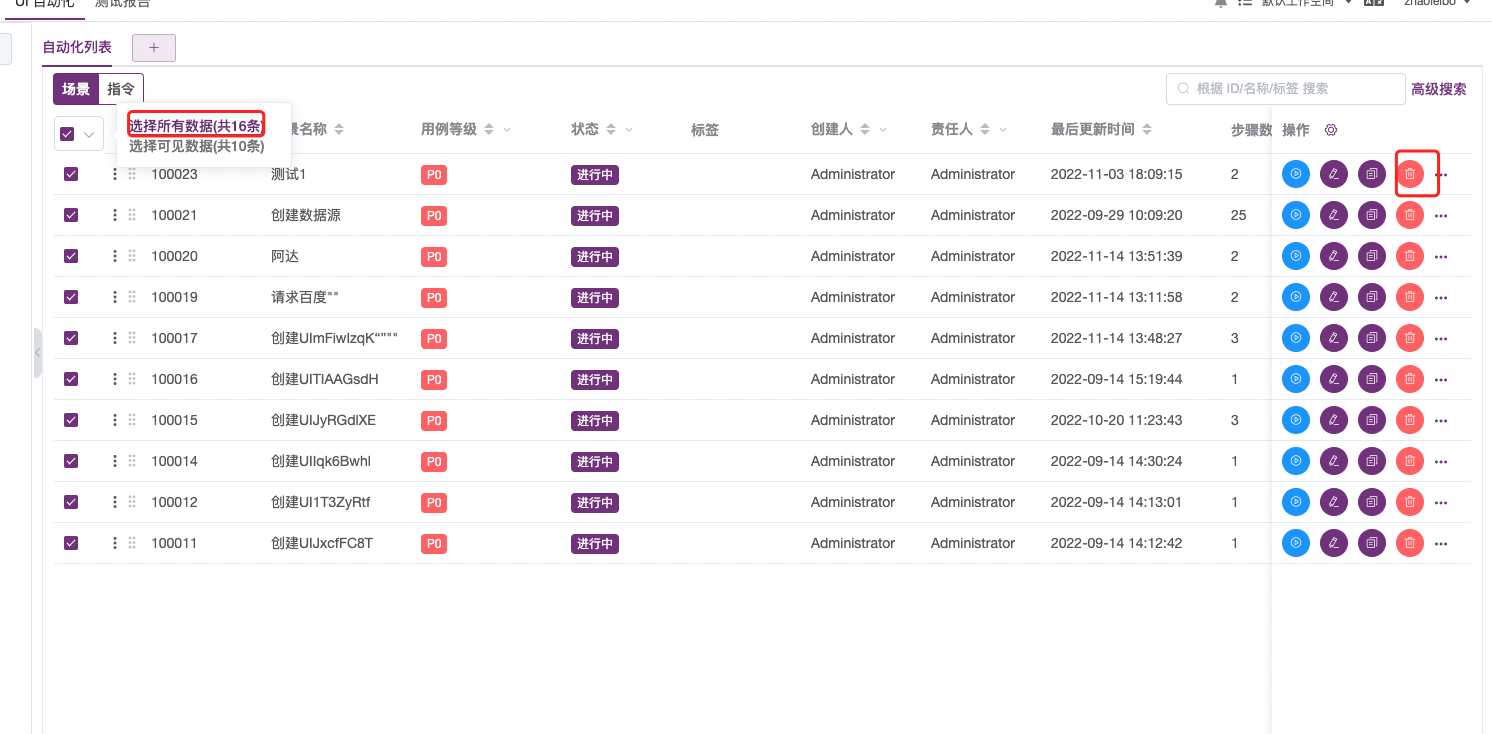Copy scenario 100014 创建UIlqk6Bwhl

tap(1372, 461)
